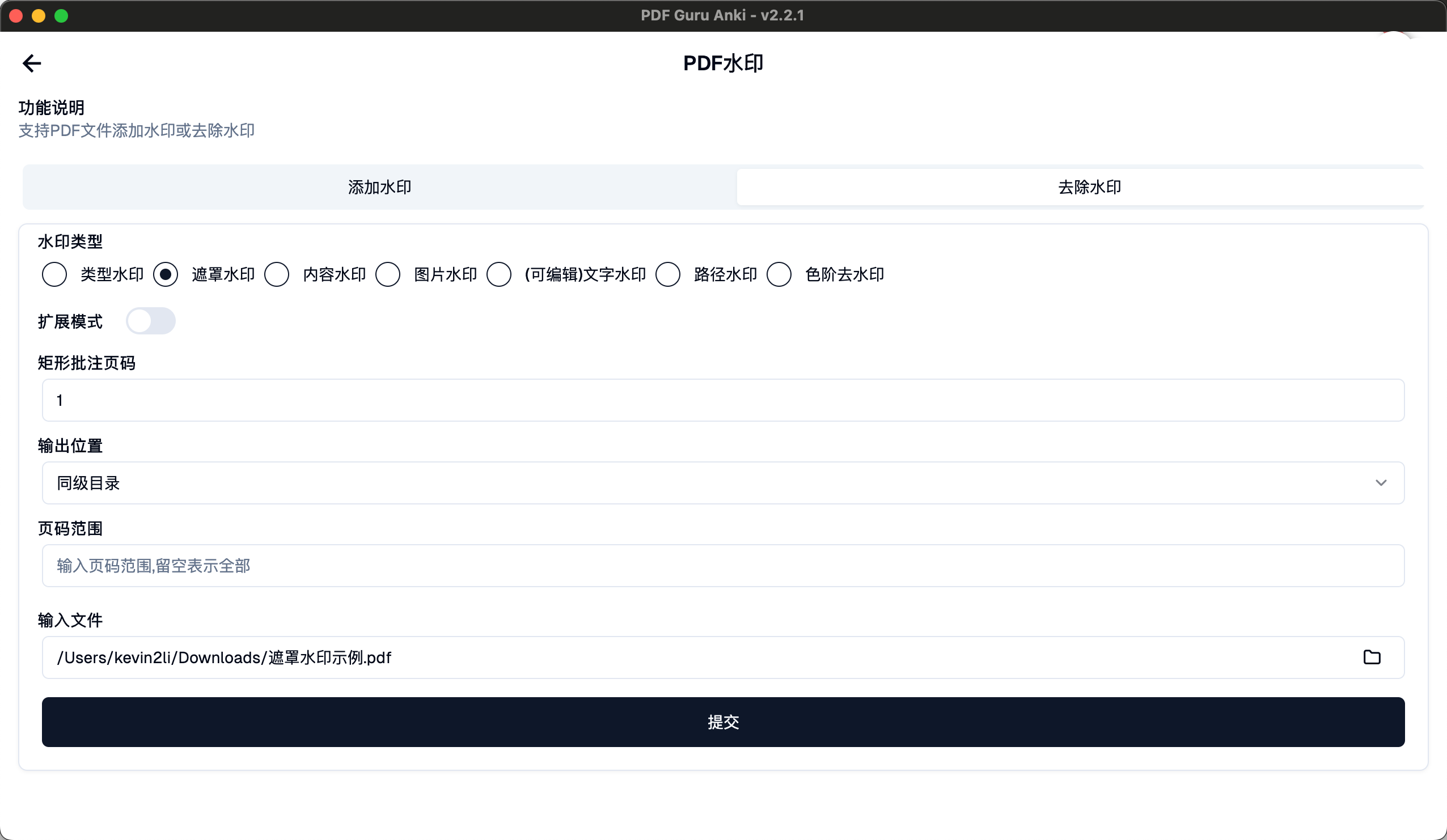Switch to the 去除水印 tab

click(1089, 187)
